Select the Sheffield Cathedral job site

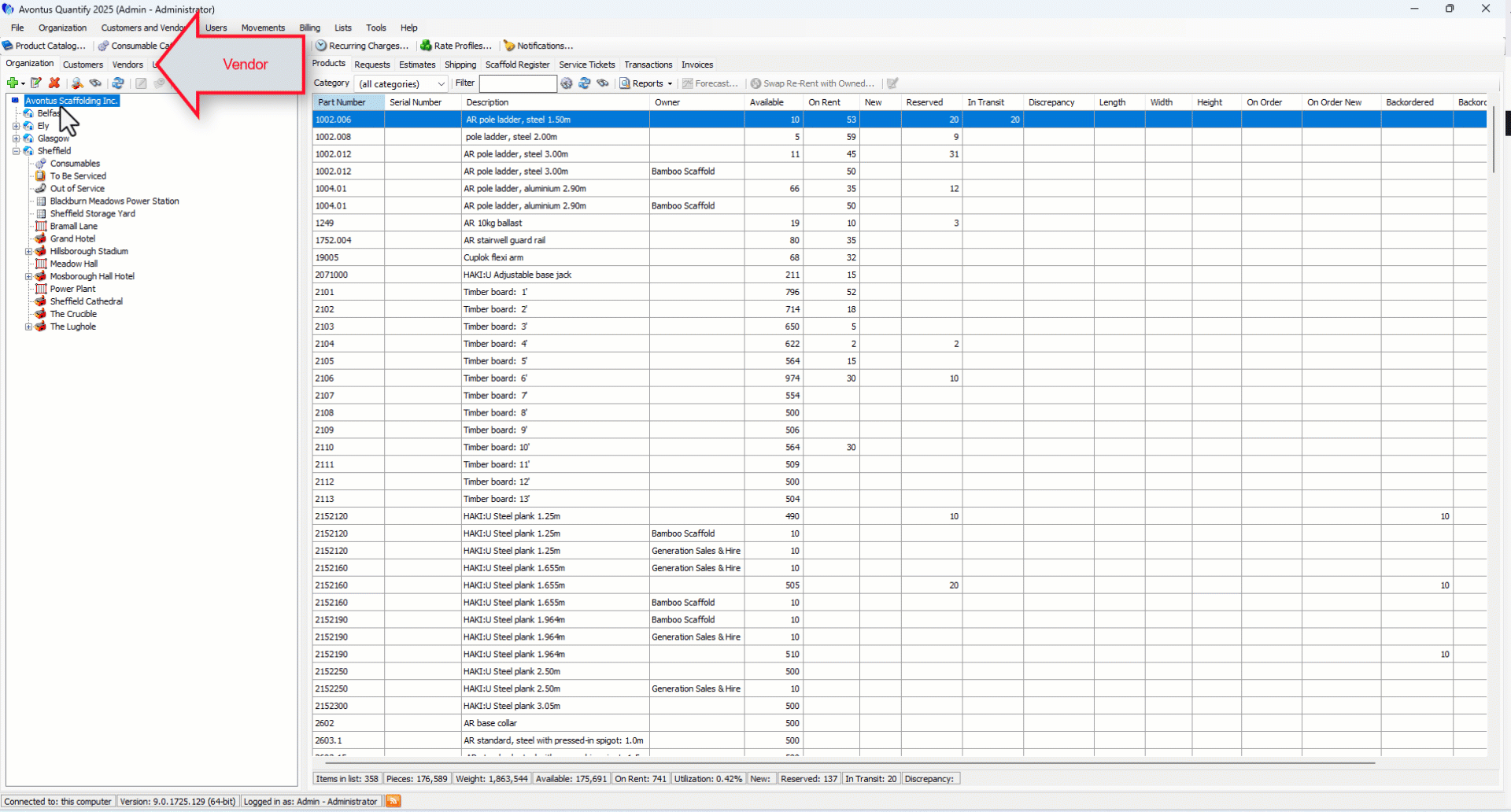[86, 301]
